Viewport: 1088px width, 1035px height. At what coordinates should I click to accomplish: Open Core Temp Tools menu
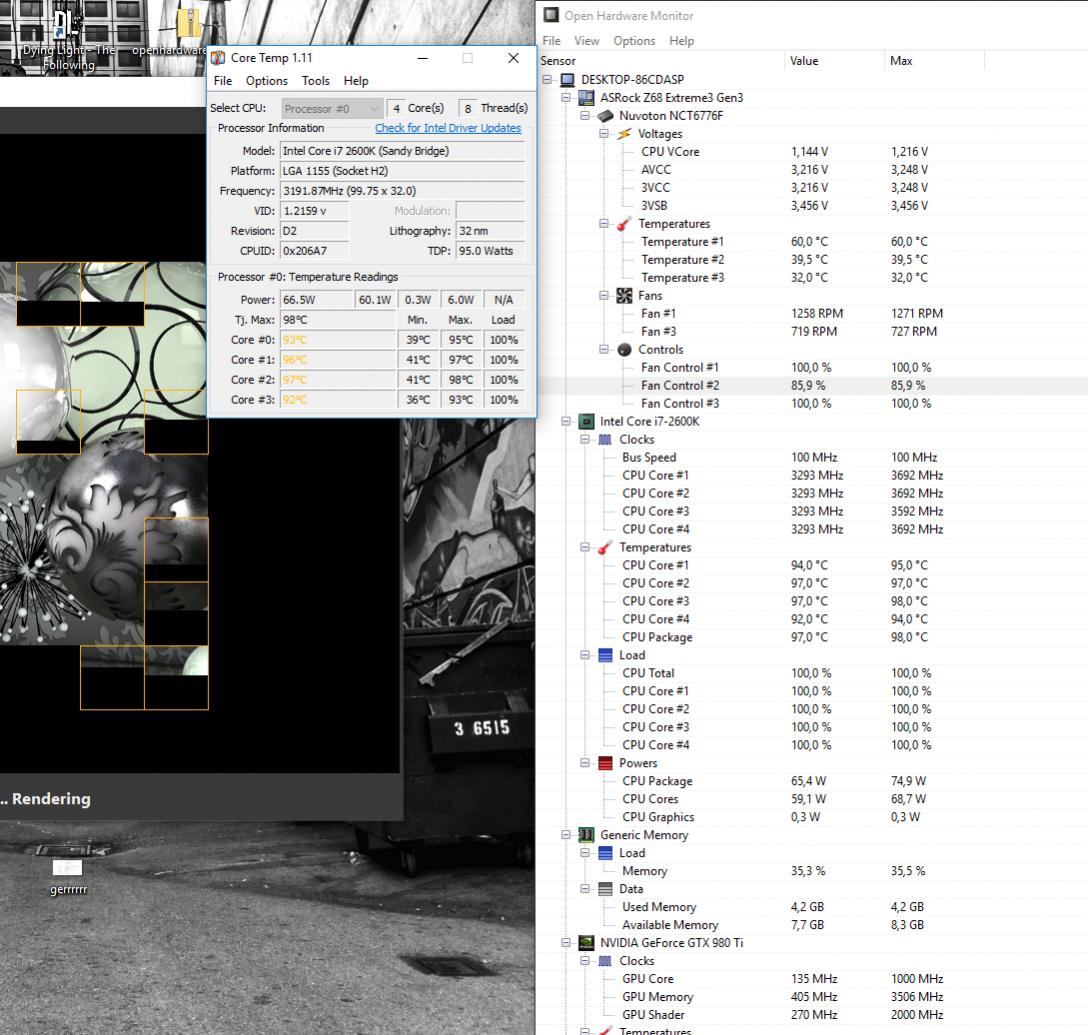point(315,81)
